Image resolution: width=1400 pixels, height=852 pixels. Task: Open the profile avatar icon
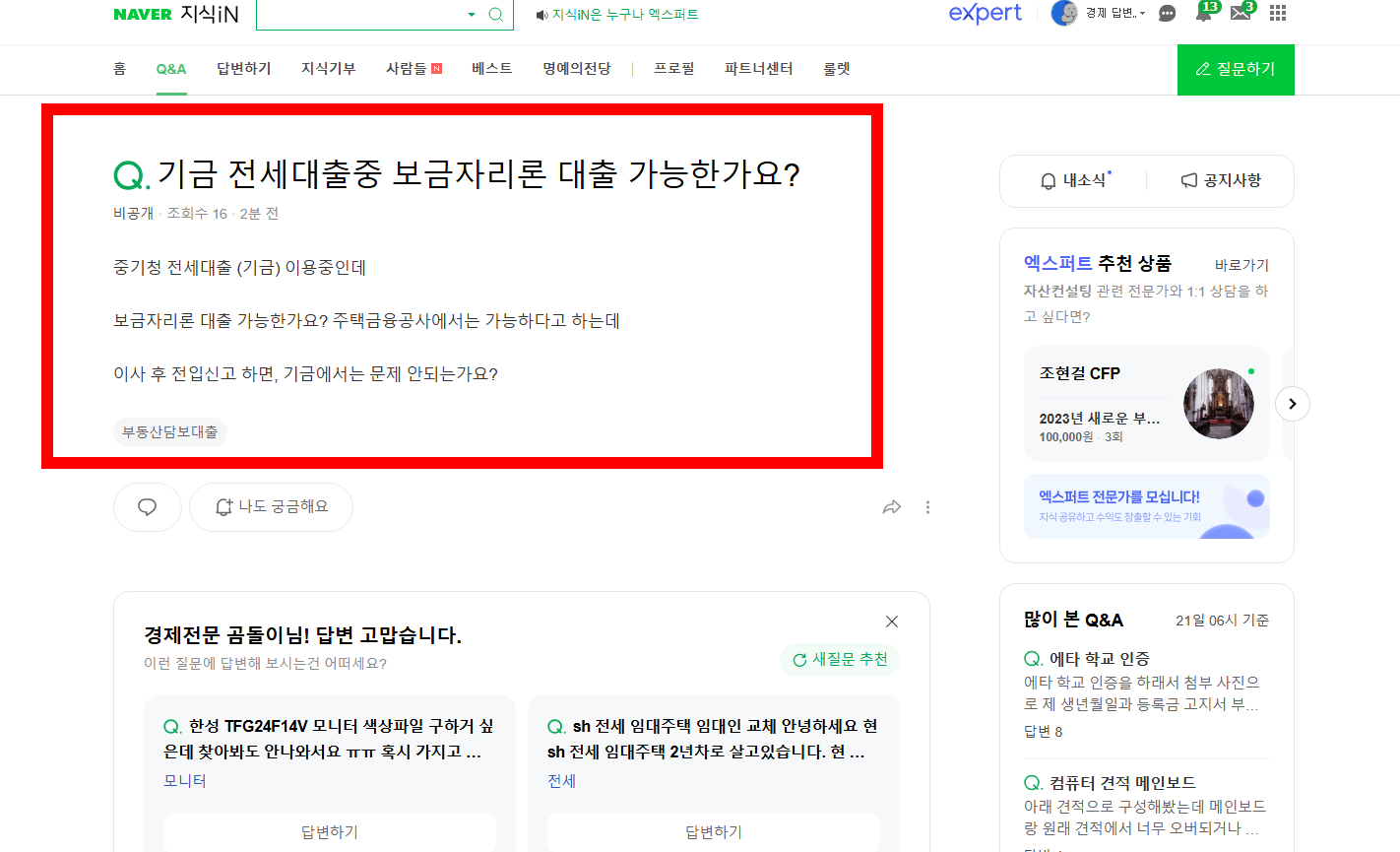1064,13
